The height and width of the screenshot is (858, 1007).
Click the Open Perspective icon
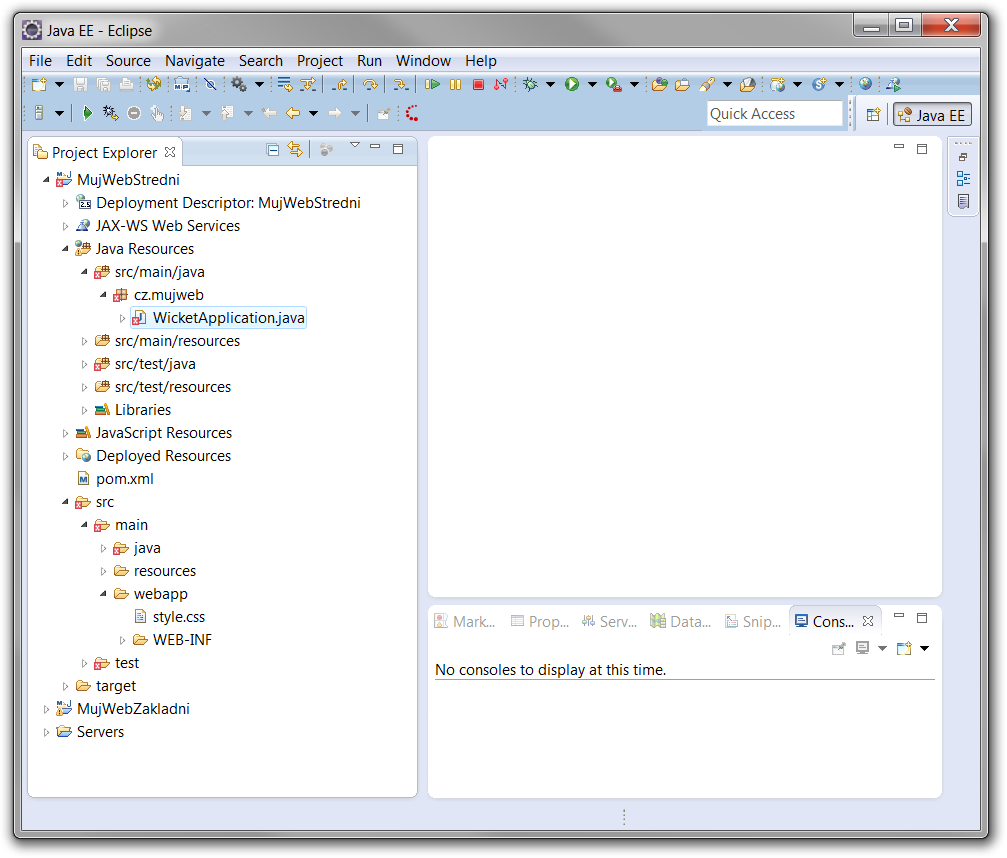tap(873, 115)
